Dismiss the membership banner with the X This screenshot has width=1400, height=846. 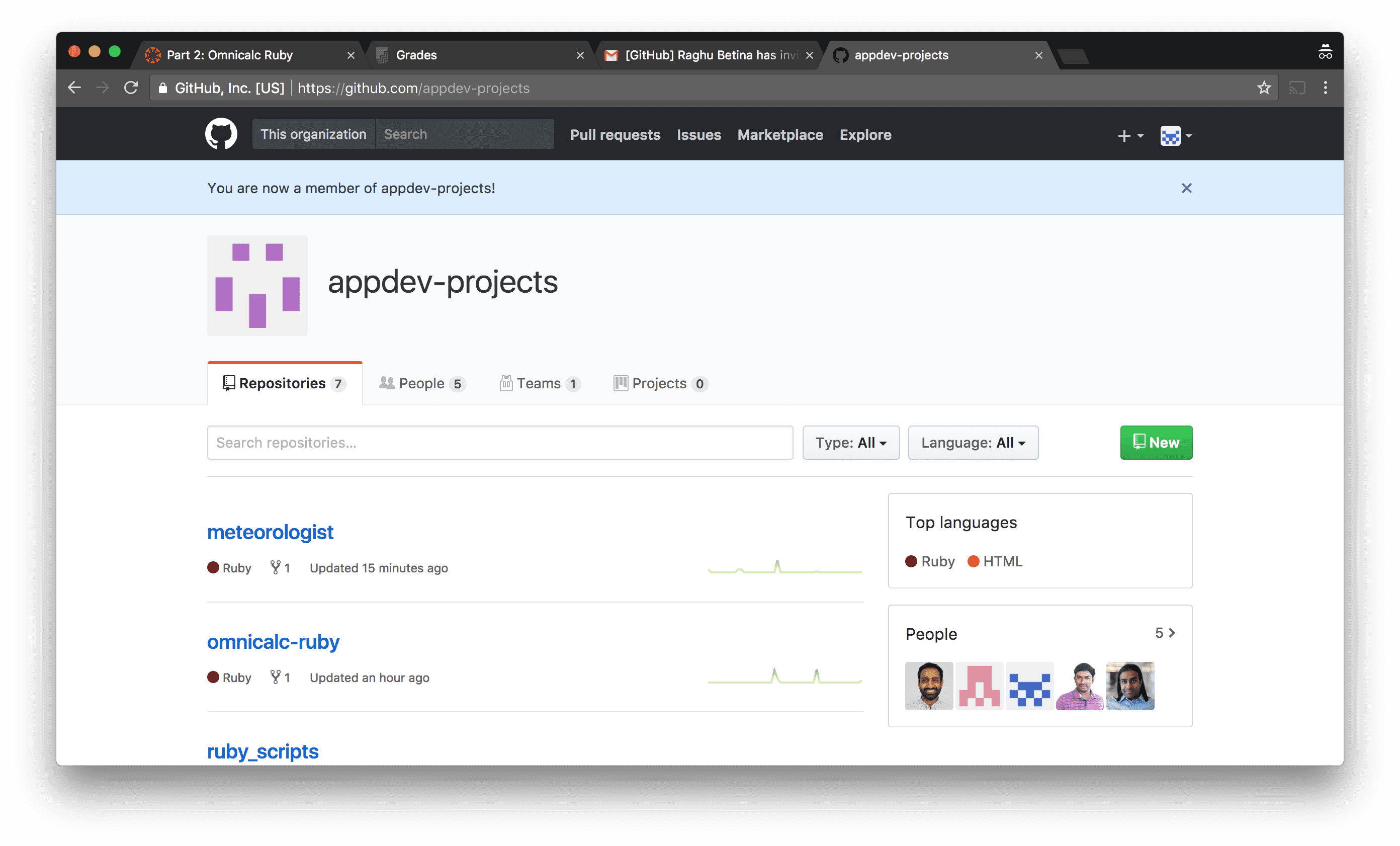coord(1186,188)
